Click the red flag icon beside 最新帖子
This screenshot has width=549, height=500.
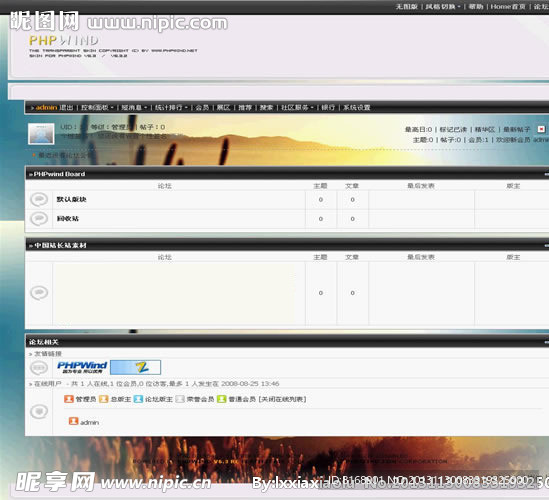pyautogui.click(x=541, y=129)
